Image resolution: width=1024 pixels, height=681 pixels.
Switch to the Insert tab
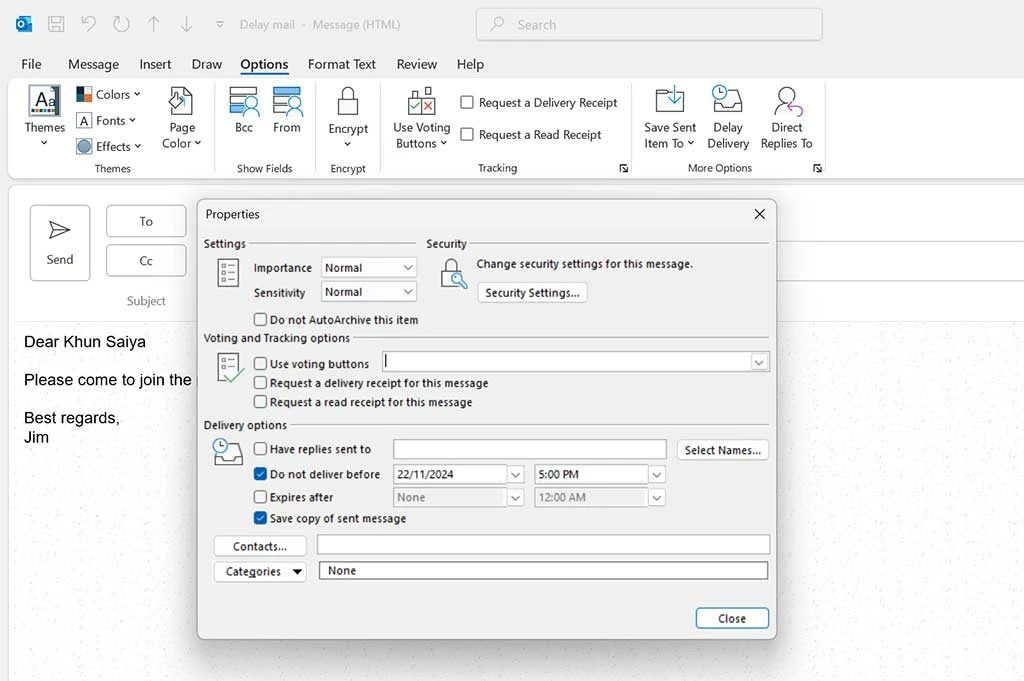pyautogui.click(x=155, y=64)
